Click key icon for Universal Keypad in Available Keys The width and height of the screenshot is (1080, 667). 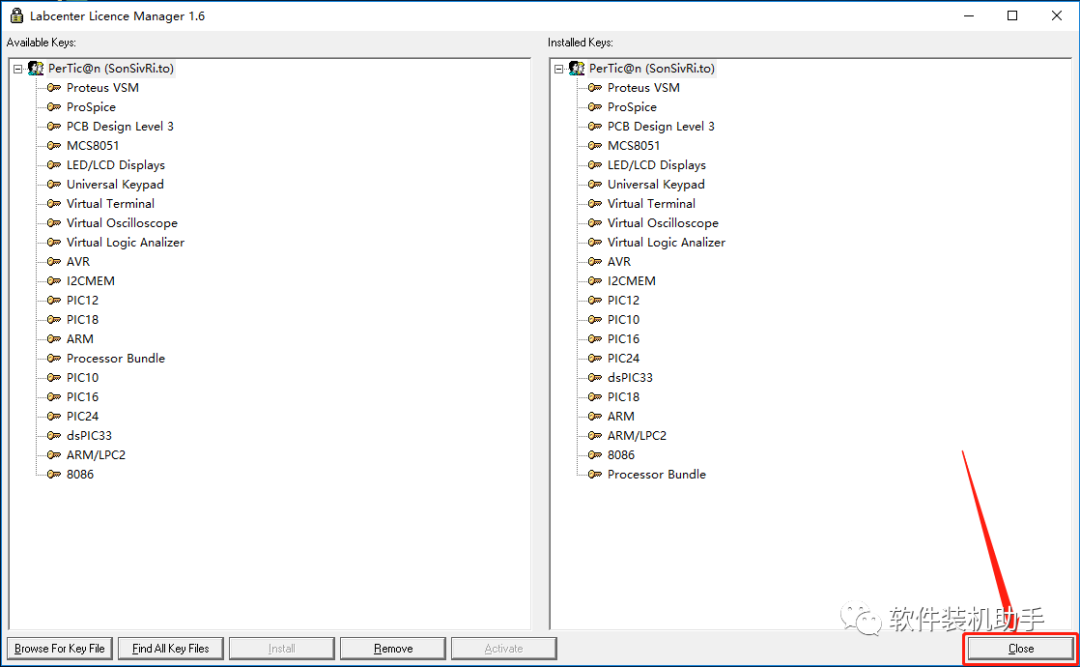click(54, 184)
